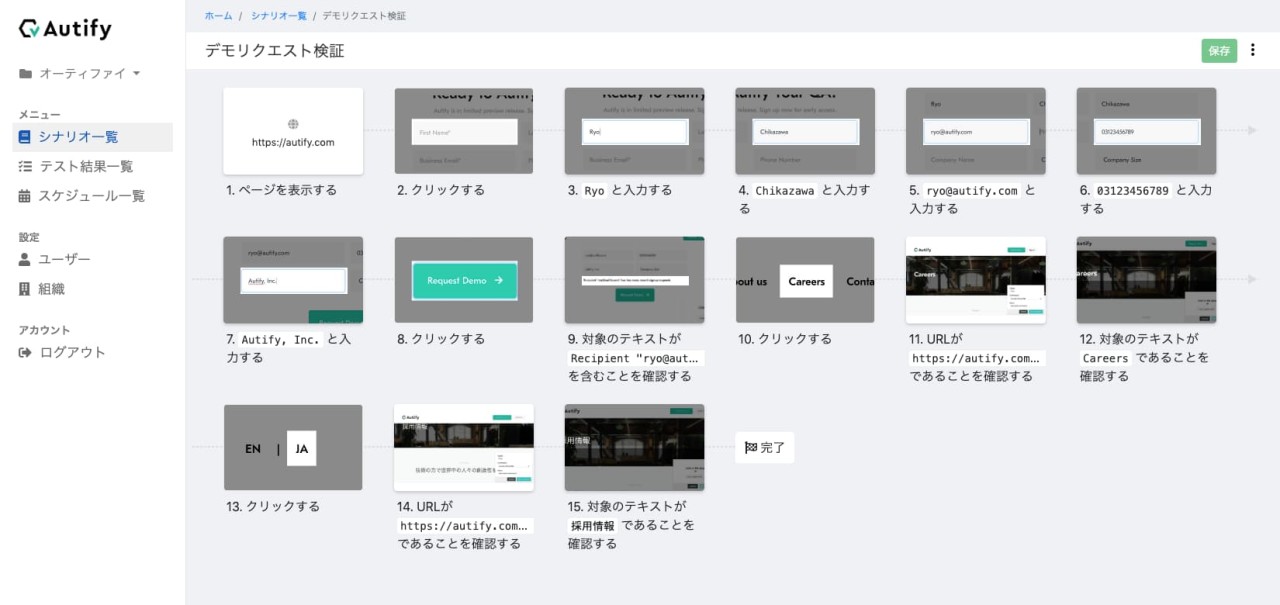This screenshot has height=605, width=1280.
Task: Open step 11 URL check thumbnail
Action: (x=976, y=280)
